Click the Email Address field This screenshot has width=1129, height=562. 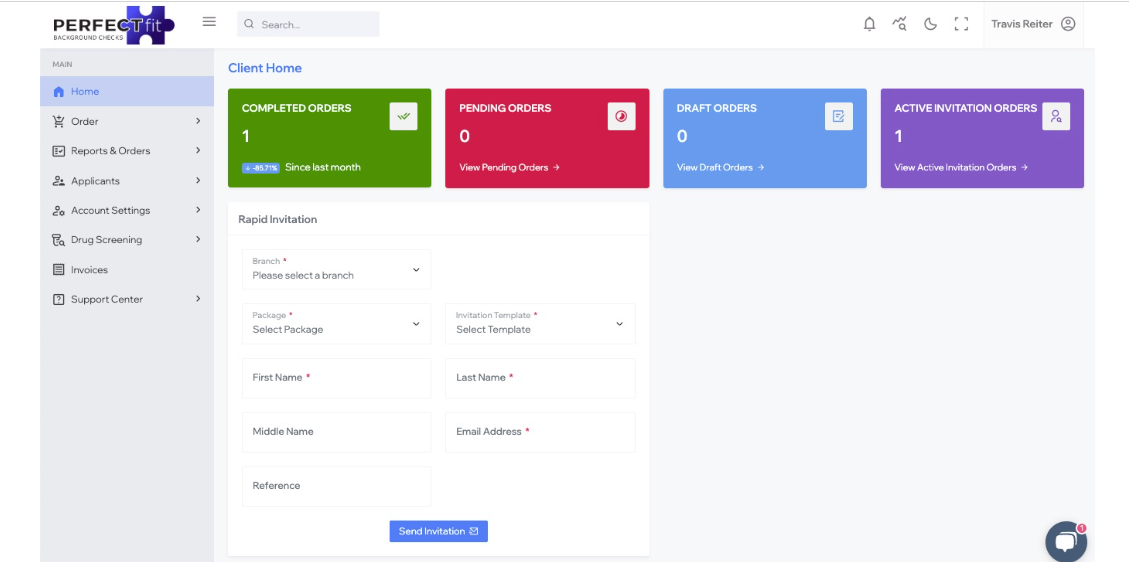(540, 432)
